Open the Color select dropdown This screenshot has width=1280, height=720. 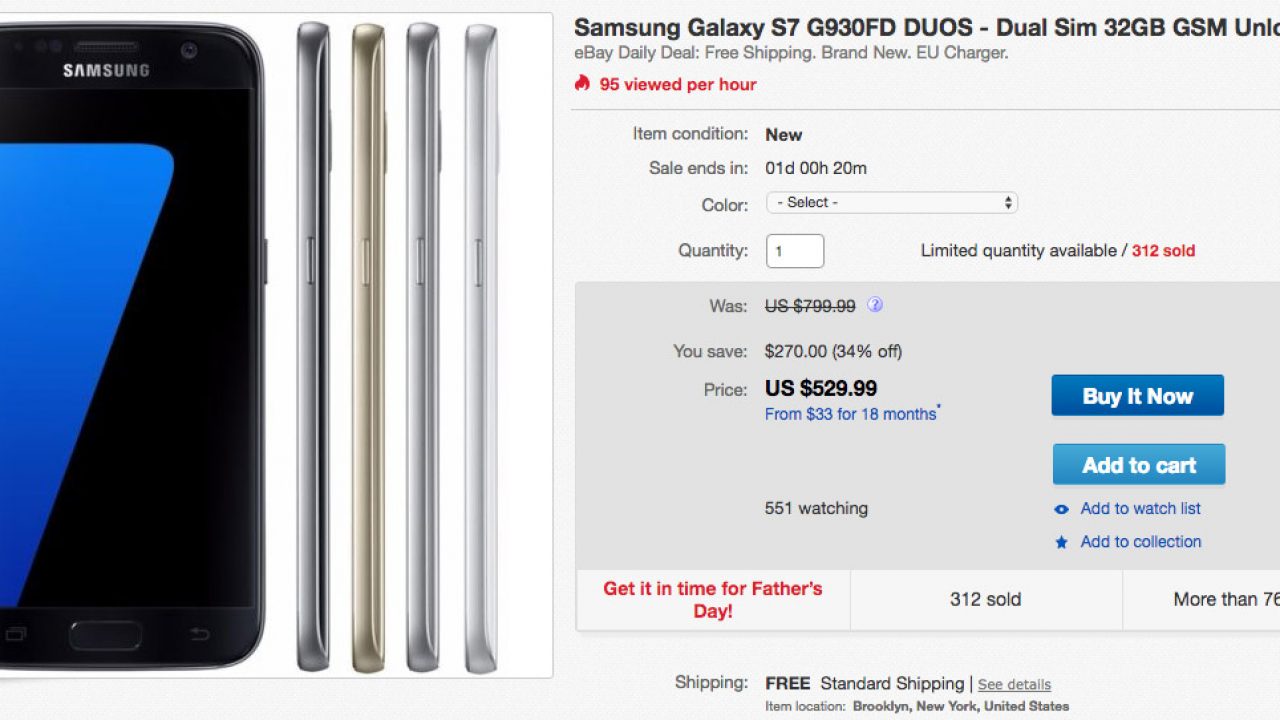click(892, 203)
